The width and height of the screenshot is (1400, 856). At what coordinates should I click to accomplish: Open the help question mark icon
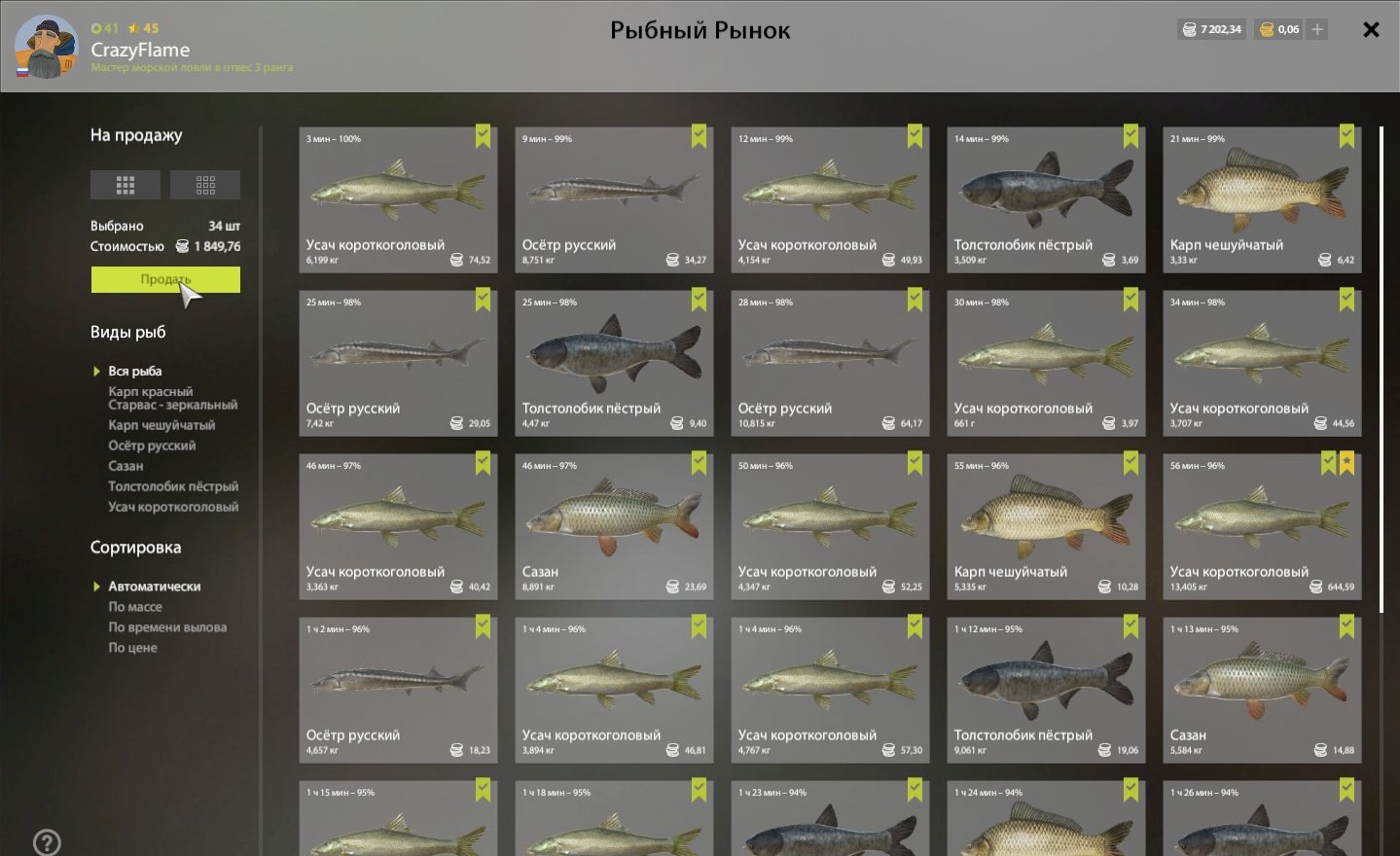tap(47, 842)
